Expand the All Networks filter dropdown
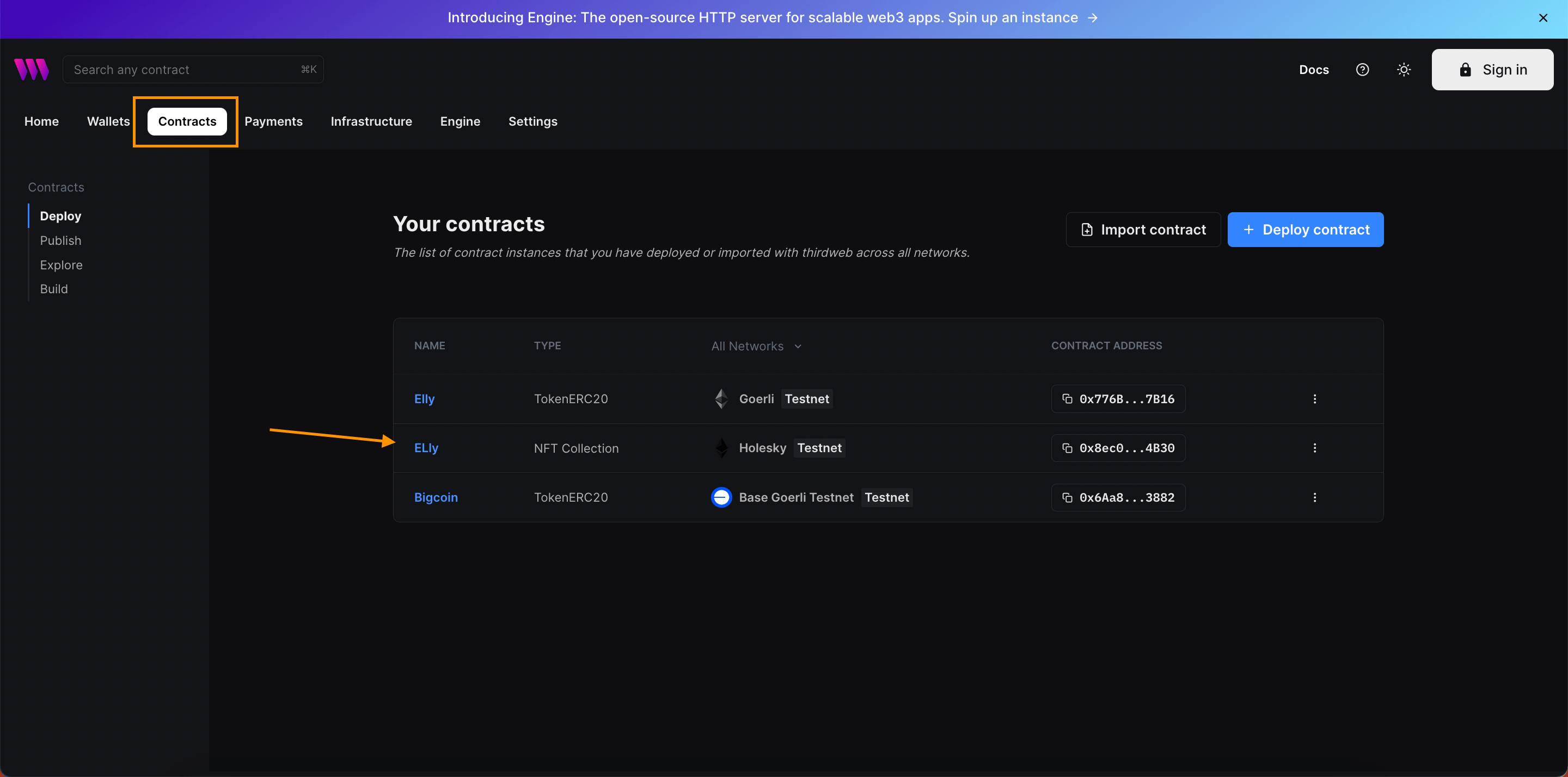Image resolution: width=1568 pixels, height=777 pixels. [756, 346]
